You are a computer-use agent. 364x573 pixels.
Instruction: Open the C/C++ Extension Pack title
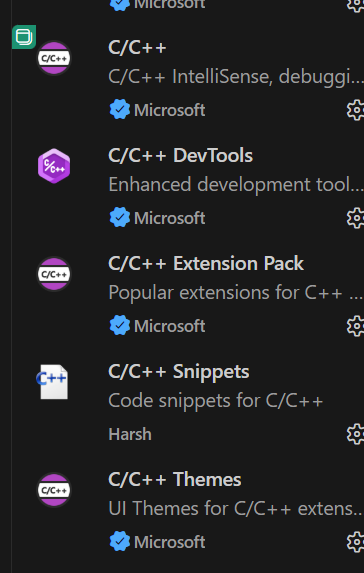tap(206, 263)
